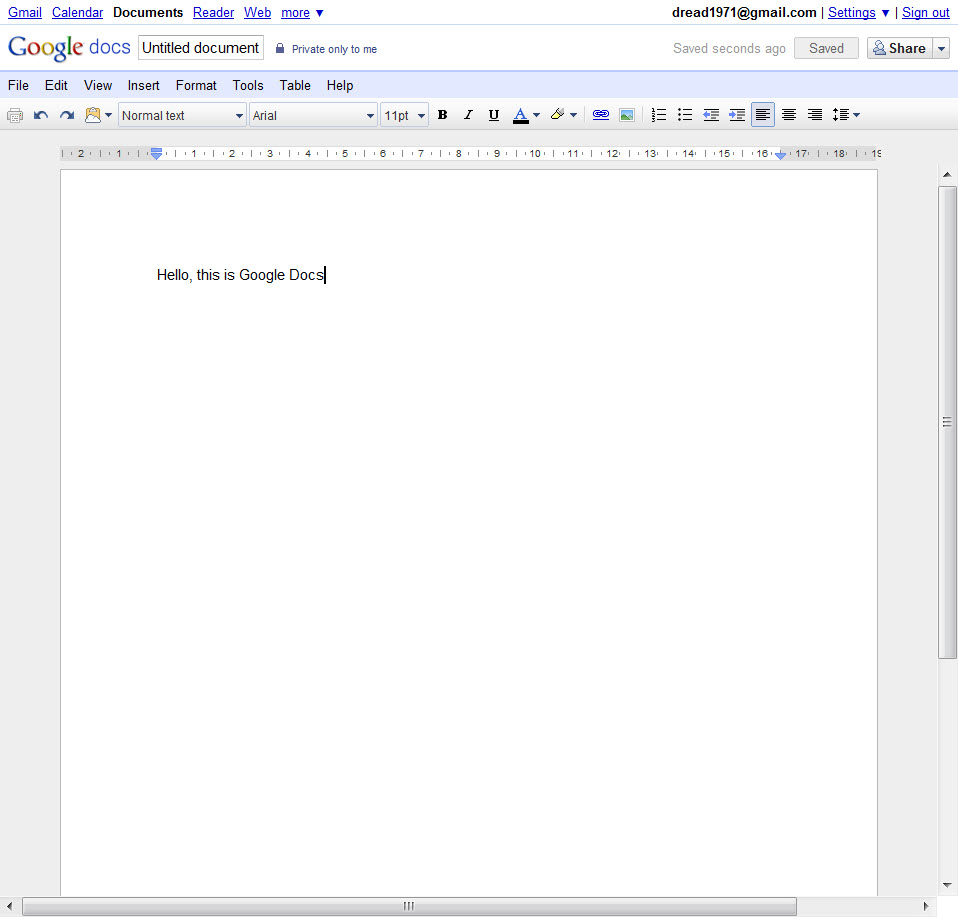
Task: Open the Reader link
Action: coord(213,13)
